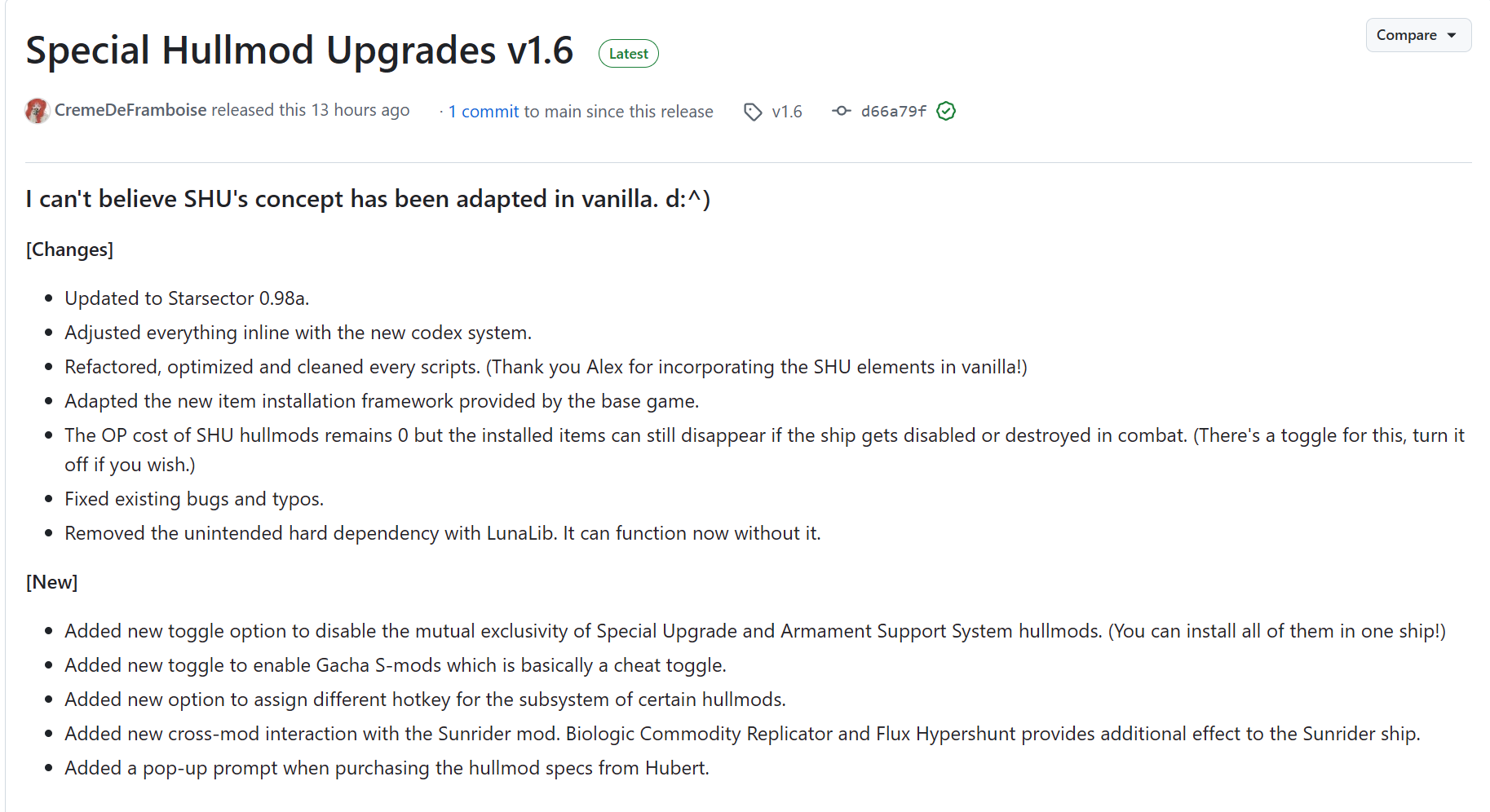Click the commit icon before d66a79f

pyautogui.click(x=842, y=111)
